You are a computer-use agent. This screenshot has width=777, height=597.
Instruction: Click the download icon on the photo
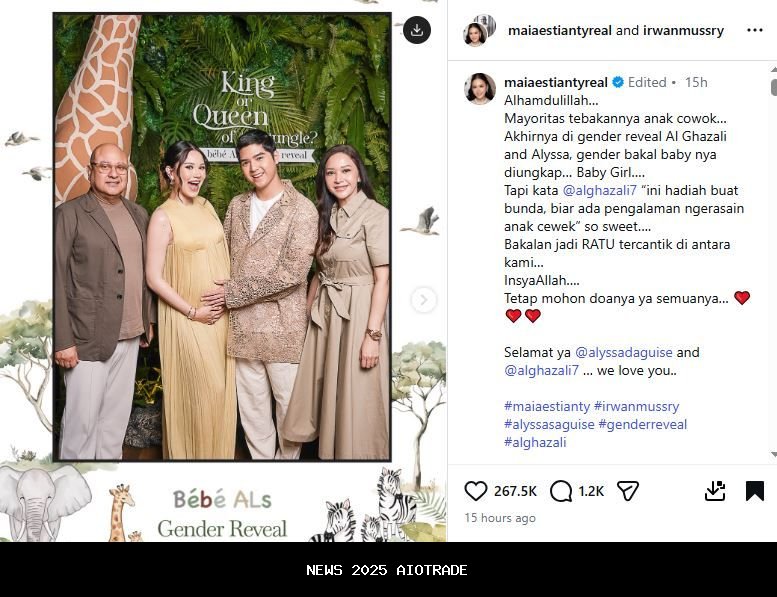pyautogui.click(x=417, y=30)
